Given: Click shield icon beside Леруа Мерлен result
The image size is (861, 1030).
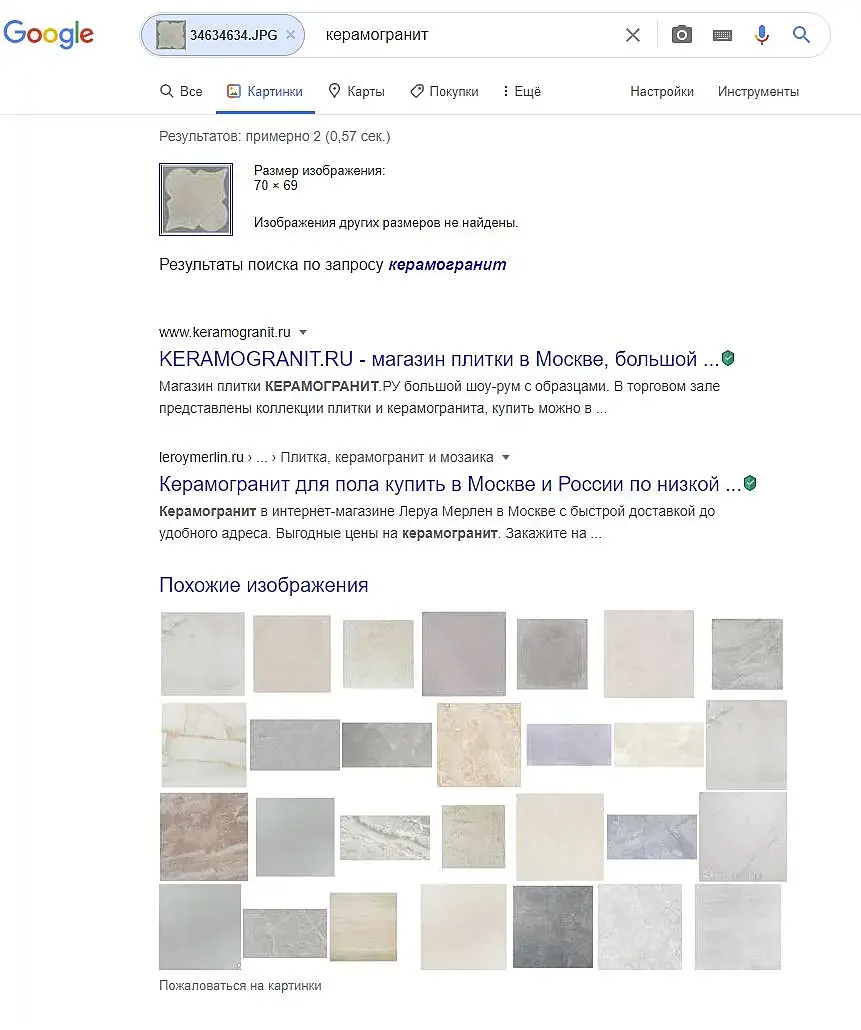Looking at the screenshot, I should point(750,483).
